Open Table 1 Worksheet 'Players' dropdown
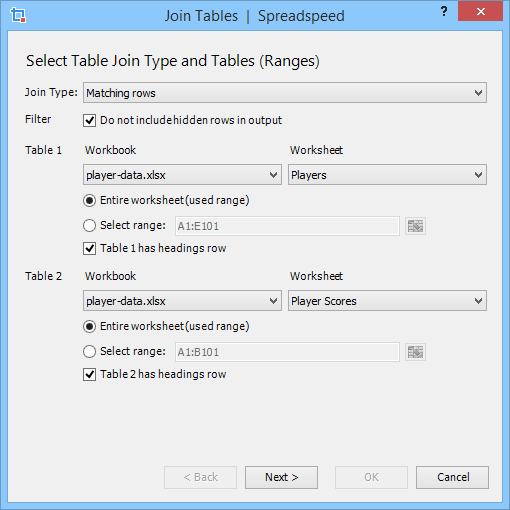Image resolution: width=510 pixels, height=510 pixels. pos(387,175)
